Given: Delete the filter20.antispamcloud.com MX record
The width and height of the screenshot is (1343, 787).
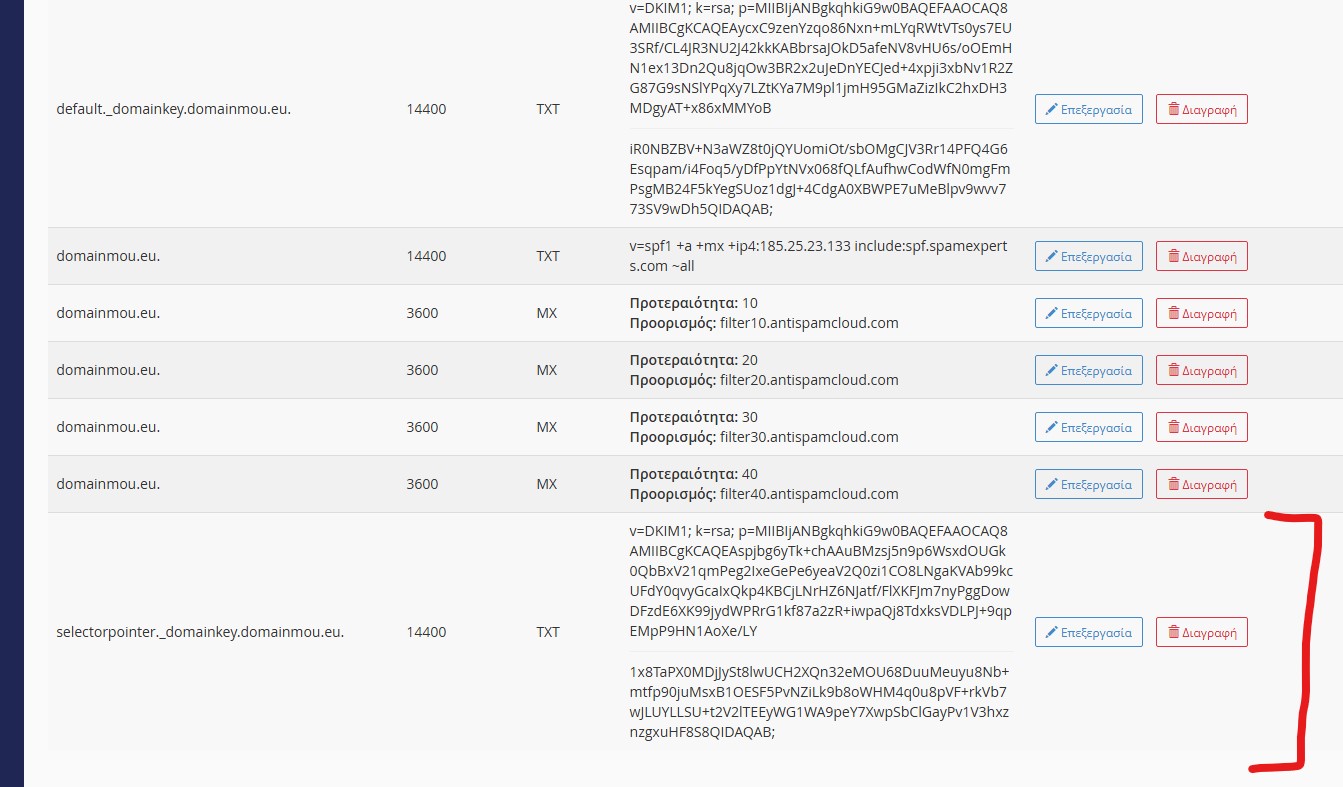Looking at the screenshot, I should click(1201, 370).
